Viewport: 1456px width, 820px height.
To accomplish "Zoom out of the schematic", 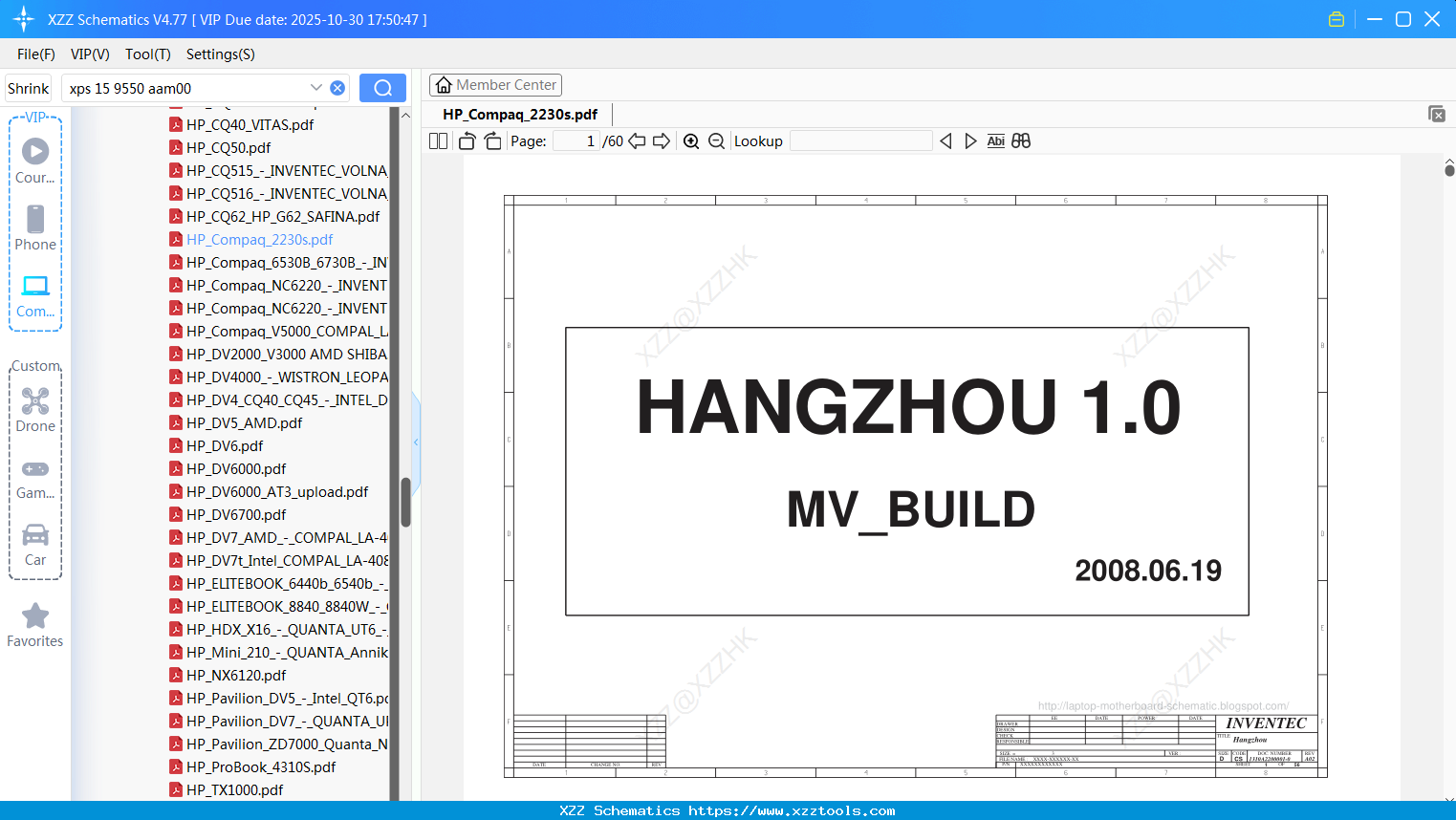I will click(x=716, y=140).
